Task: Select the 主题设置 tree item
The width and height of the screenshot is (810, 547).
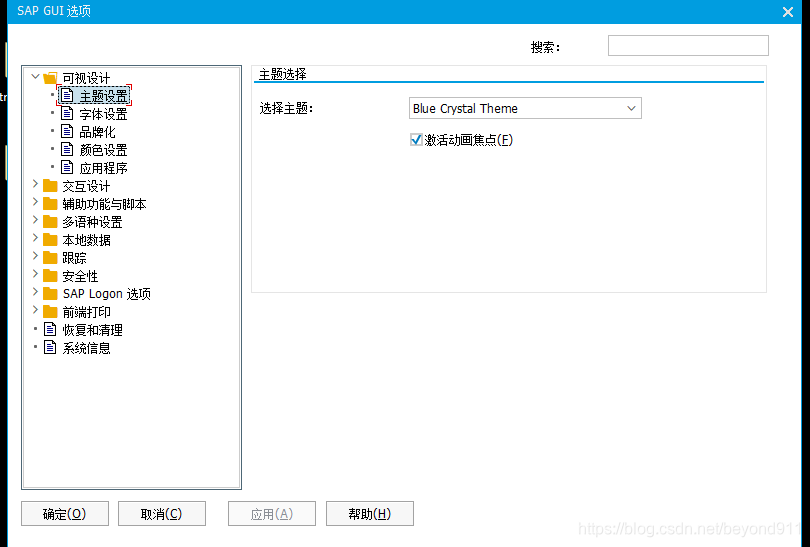Action: (x=103, y=96)
